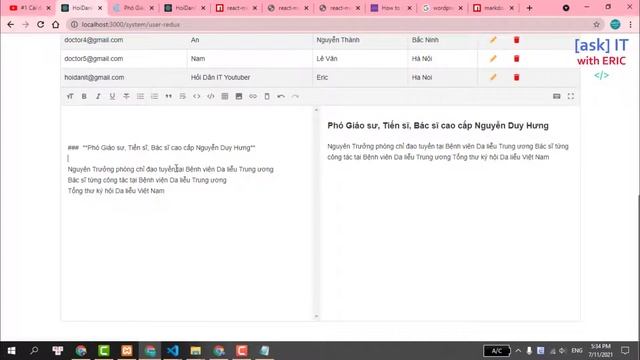Image resolution: width=640 pixels, height=360 pixels.
Task: Click the editor pane scroll up arrow
Action: tap(316, 110)
